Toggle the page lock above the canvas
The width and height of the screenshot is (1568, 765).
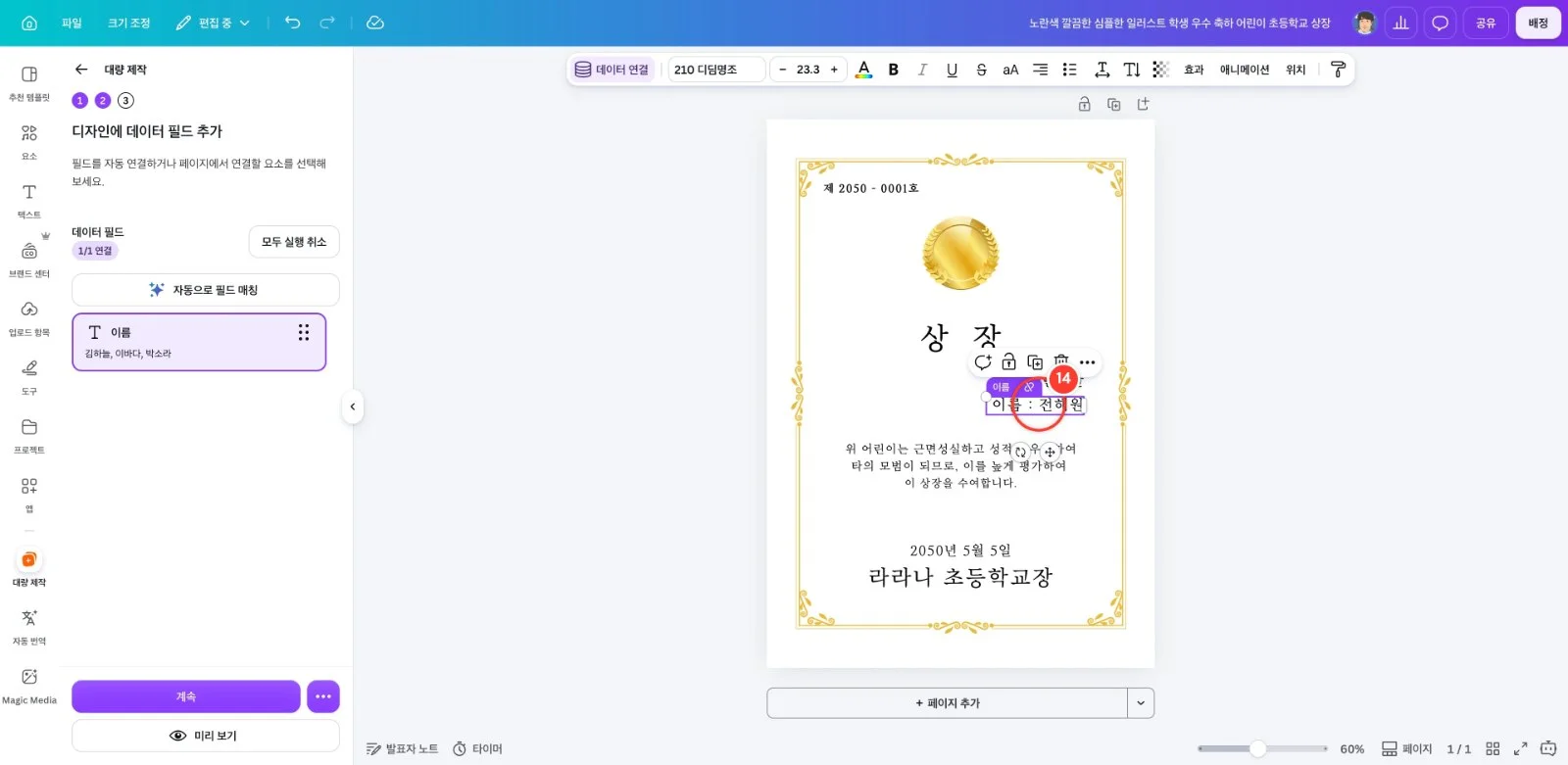(1084, 104)
